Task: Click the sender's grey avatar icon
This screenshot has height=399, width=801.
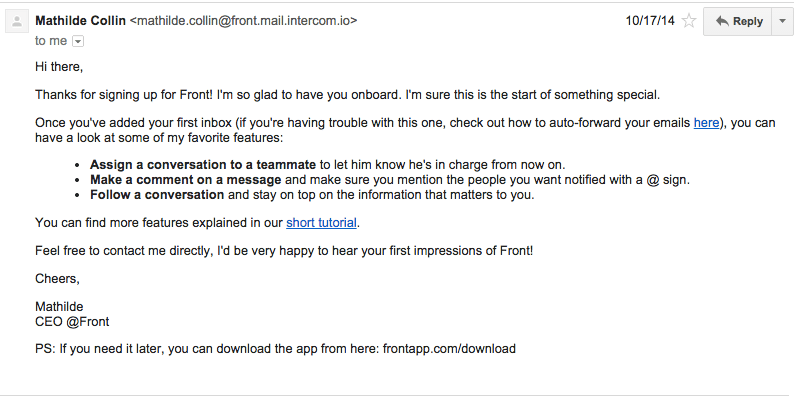Action: click(x=17, y=22)
